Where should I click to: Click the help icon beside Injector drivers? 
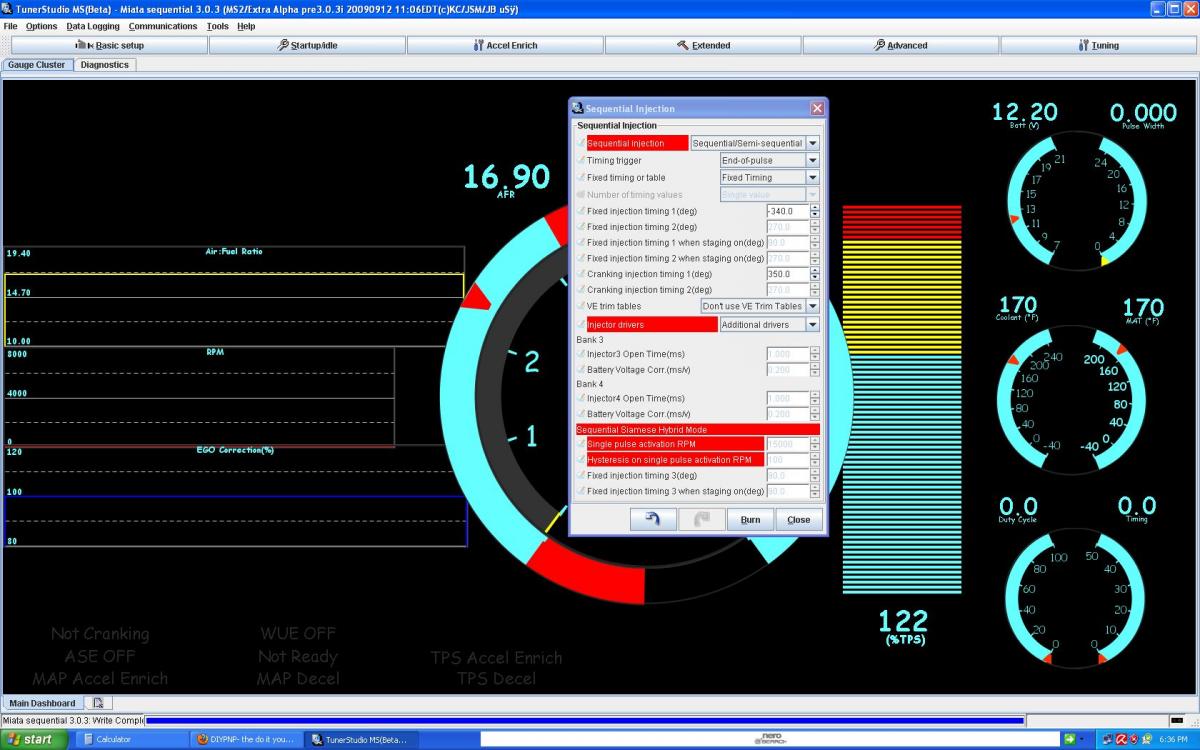coord(581,325)
